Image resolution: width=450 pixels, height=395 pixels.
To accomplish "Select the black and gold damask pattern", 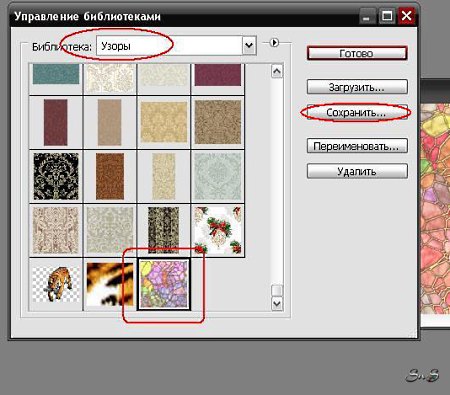I will (56, 176).
